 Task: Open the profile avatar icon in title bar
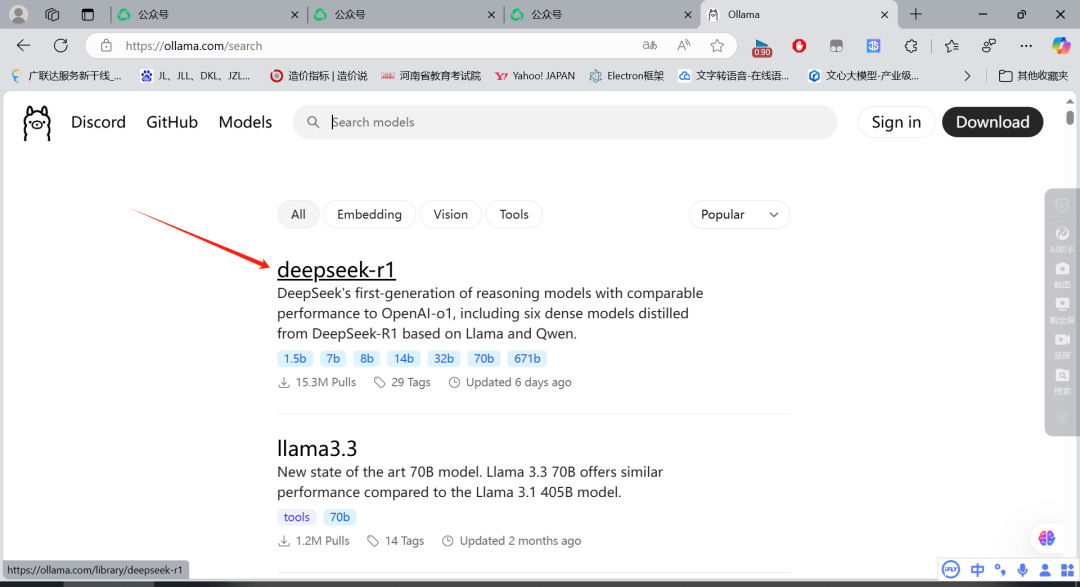point(19,14)
